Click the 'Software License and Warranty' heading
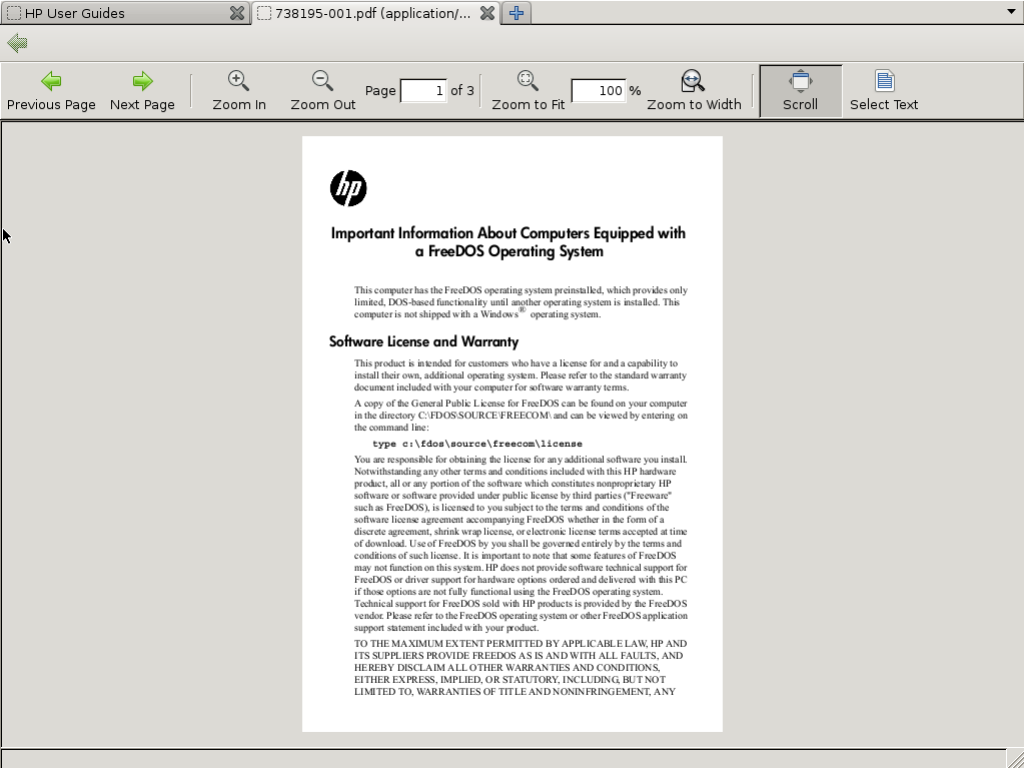1024x768 pixels. [x=424, y=342]
